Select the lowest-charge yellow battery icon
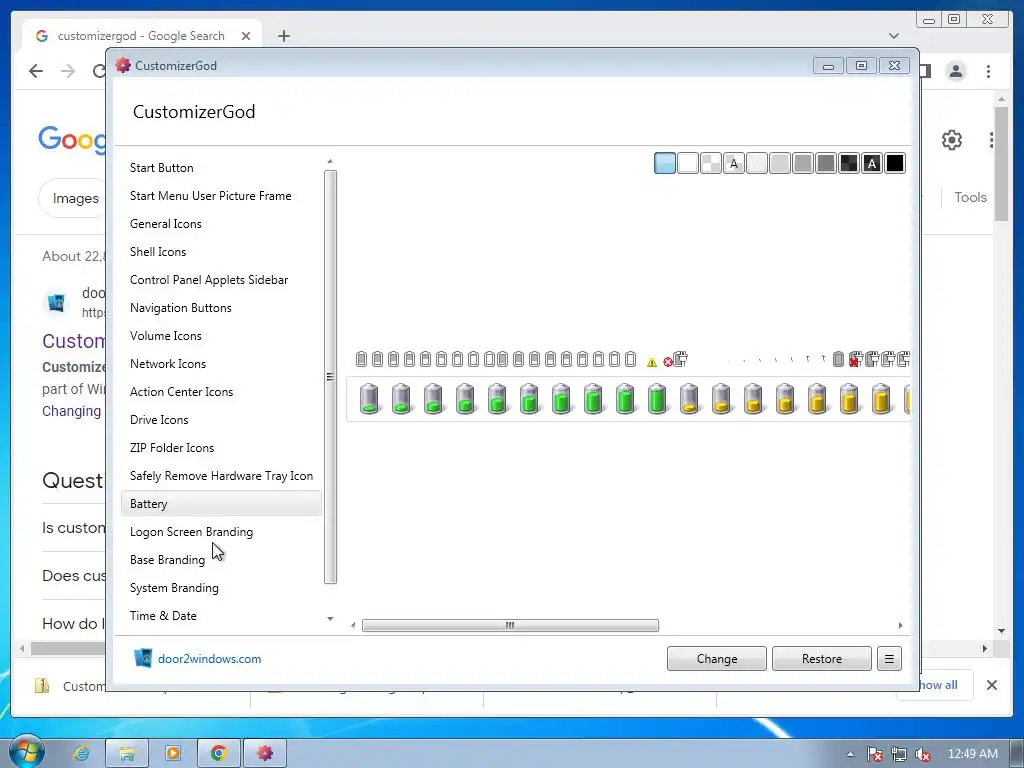The width and height of the screenshot is (1024, 768). tap(689, 398)
